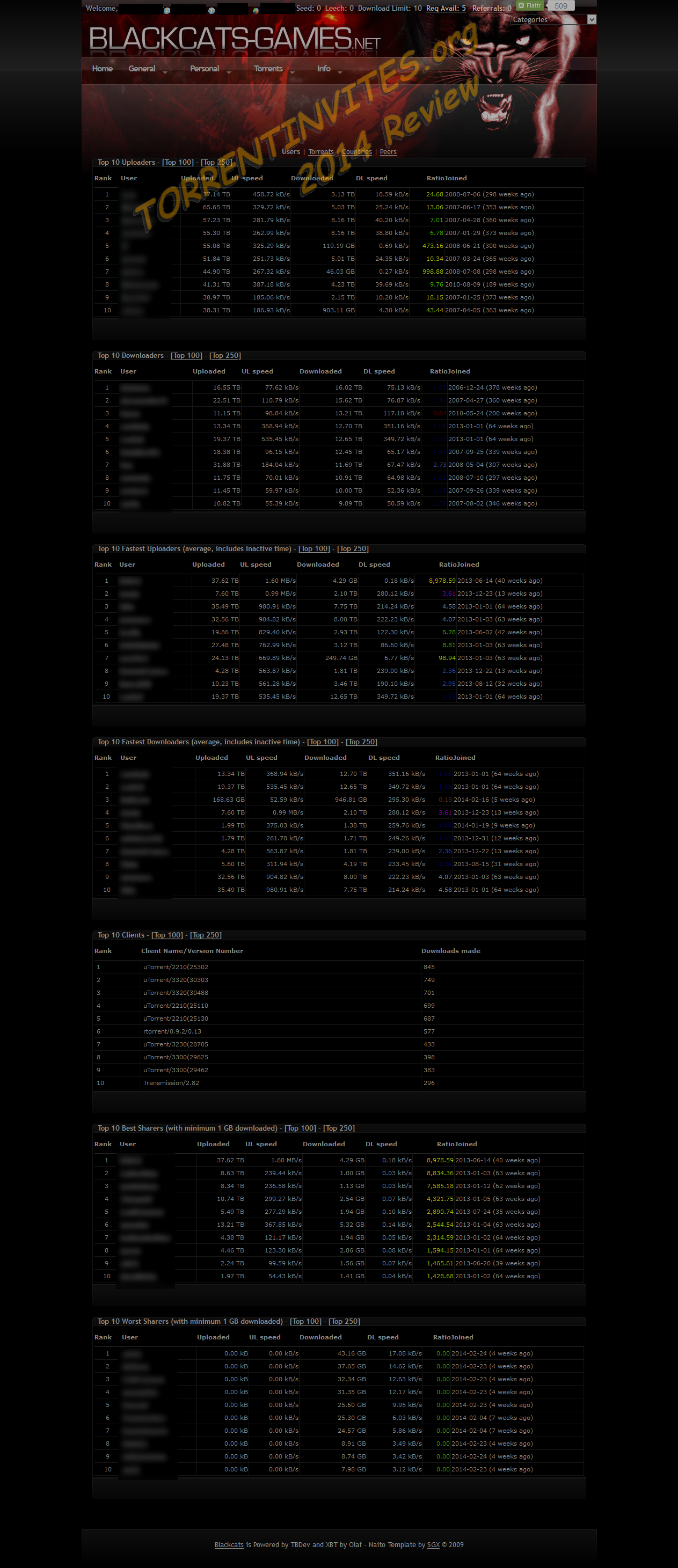The image size is (678, 1568).
Task: Click client row uTorrent/3230(28705
Action: 339,1044
